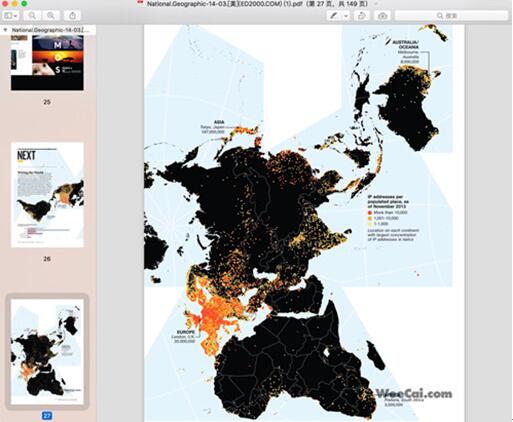The height and width of the screenshot is (422, 513).
Task: Open the share icon in toolbar
Action: [x=72, y=16]
